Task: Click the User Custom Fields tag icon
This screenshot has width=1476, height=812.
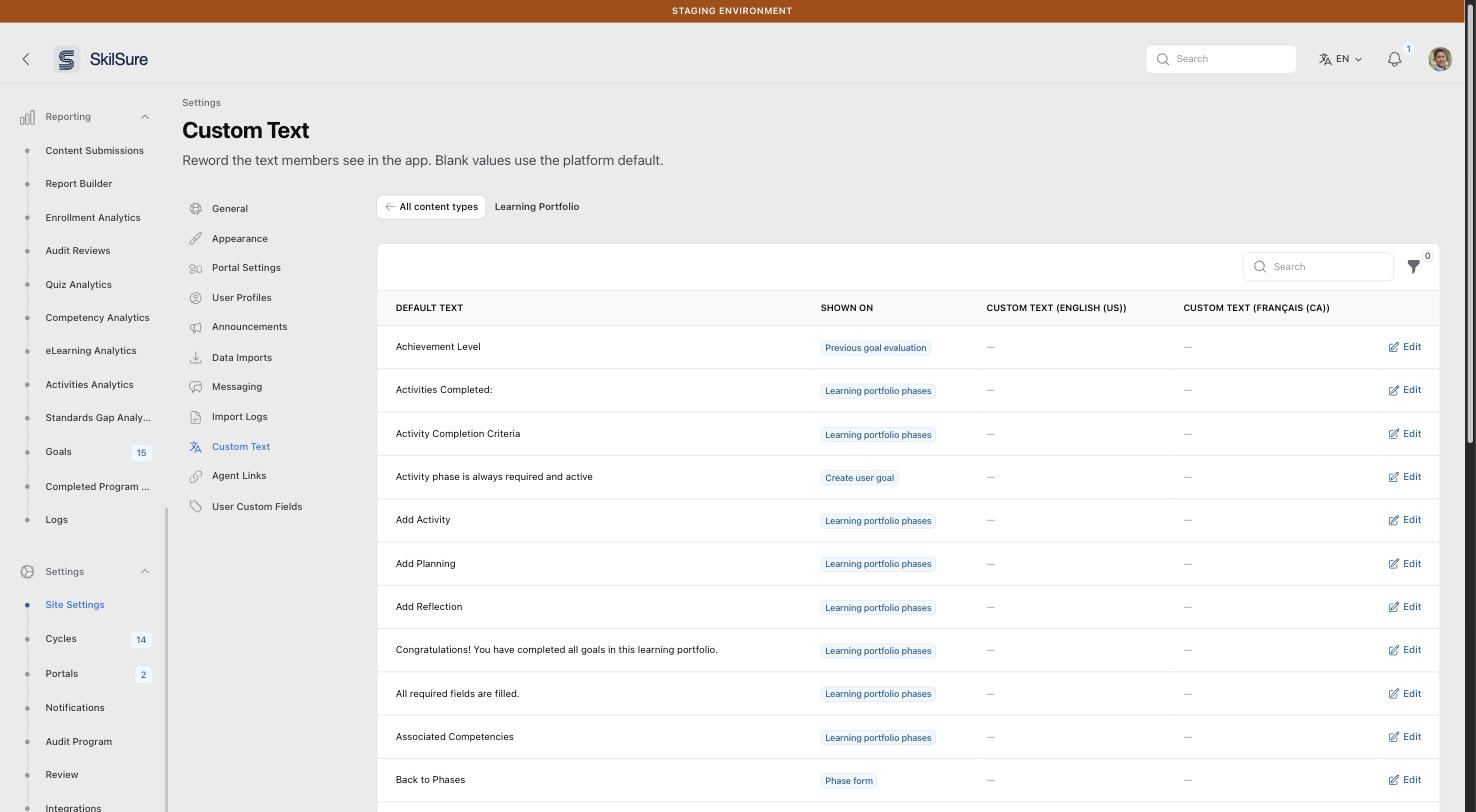Action: coord(196,507)
